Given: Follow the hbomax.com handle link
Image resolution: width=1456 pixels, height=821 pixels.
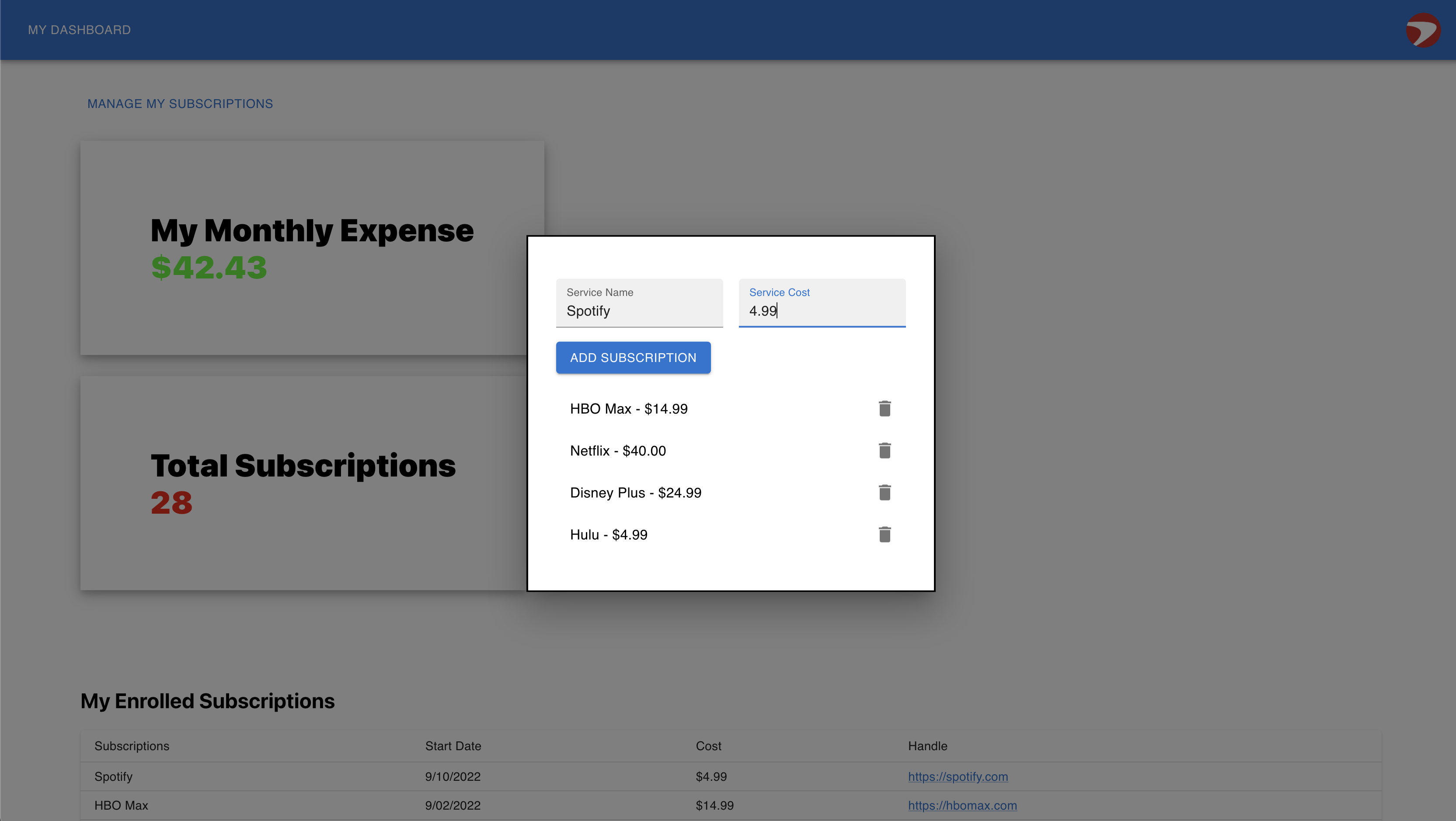Looking at the screenshot, I should coord(962,805).
